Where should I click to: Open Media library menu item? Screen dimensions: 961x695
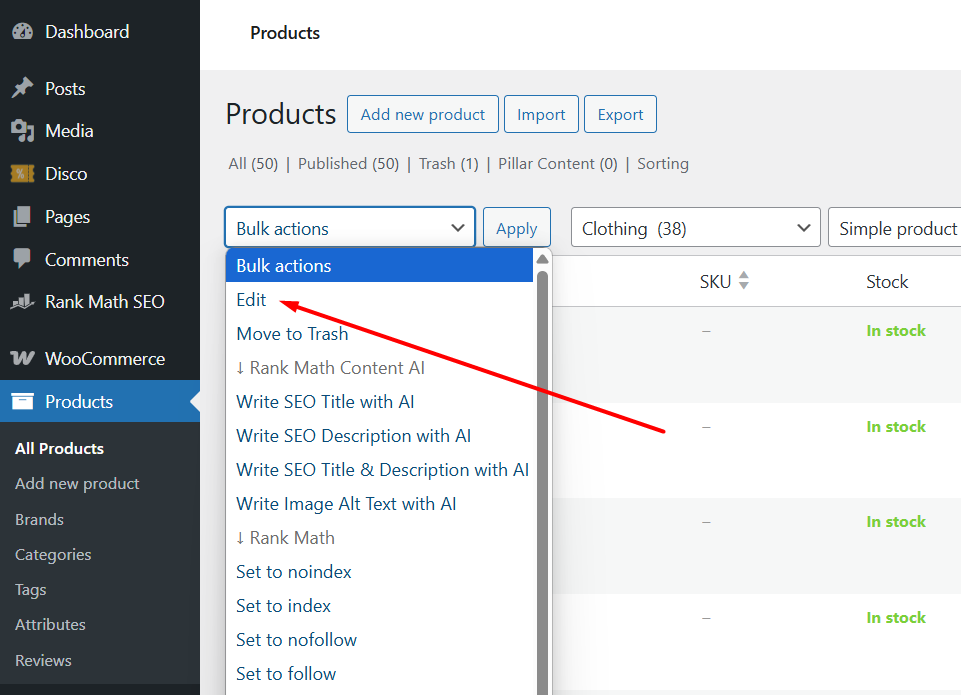69,131
